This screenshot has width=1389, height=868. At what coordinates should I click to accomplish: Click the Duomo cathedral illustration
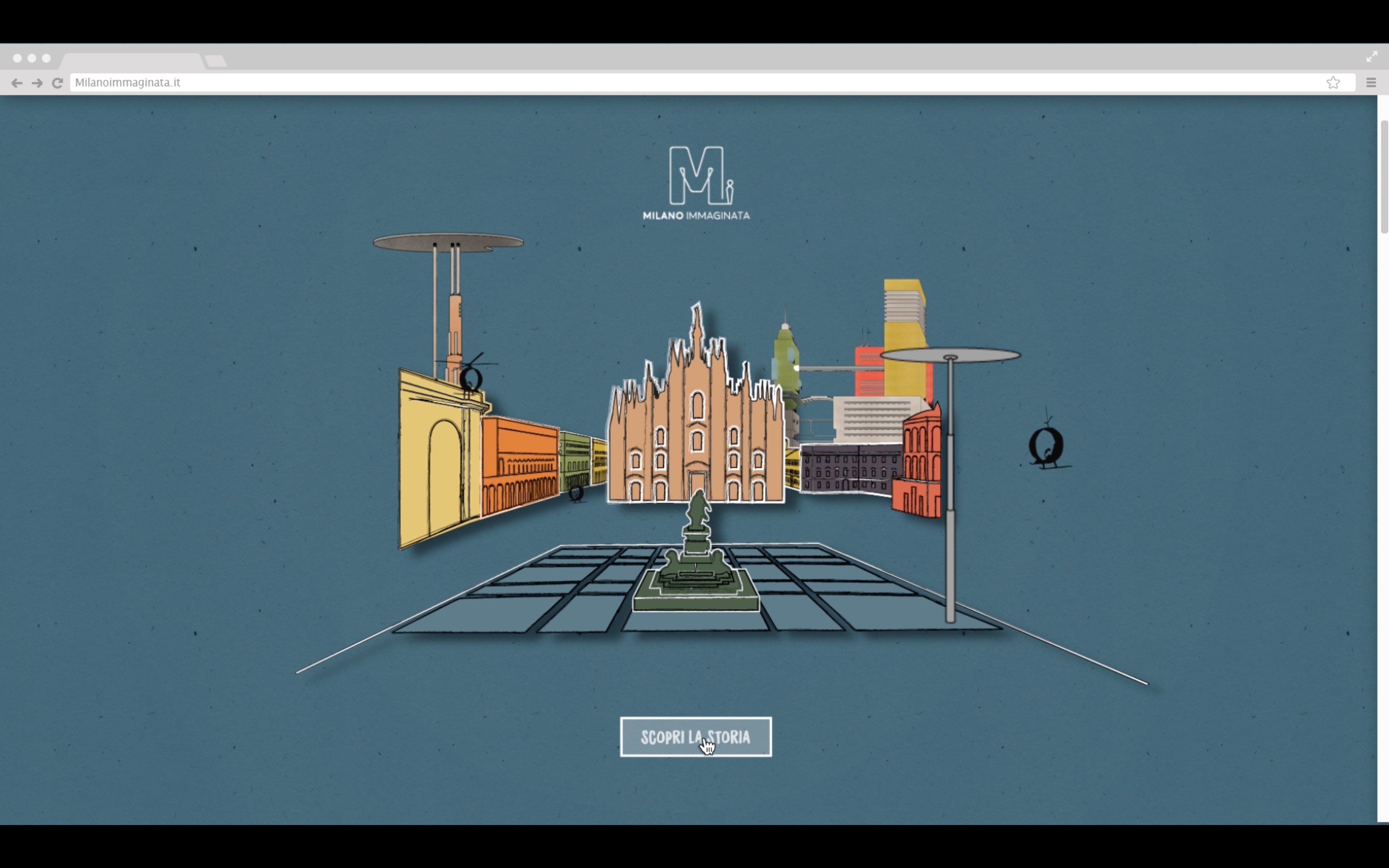[x=696, y=413]
